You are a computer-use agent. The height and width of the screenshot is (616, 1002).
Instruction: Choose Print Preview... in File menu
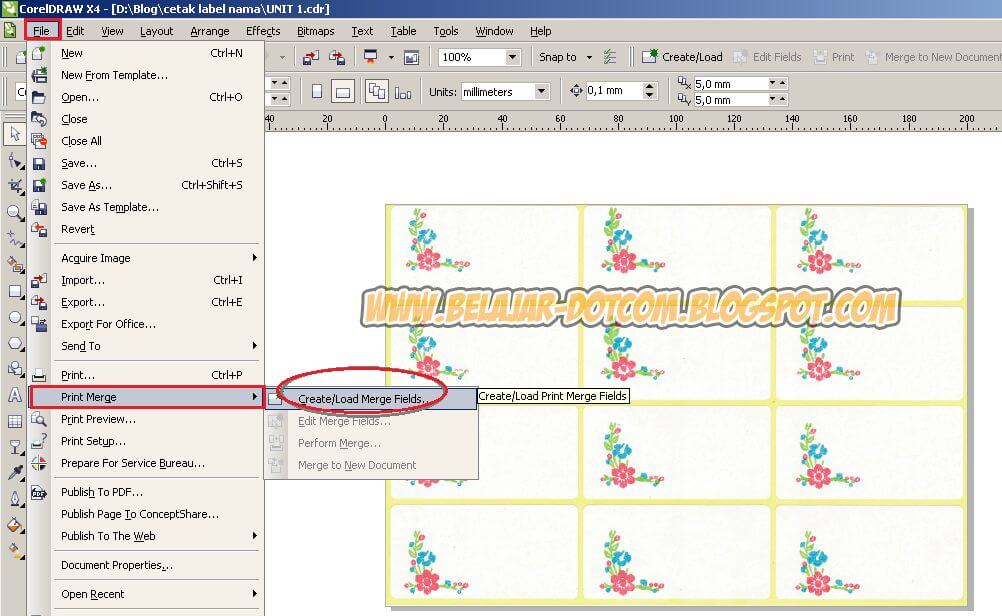tap(146, 419)
